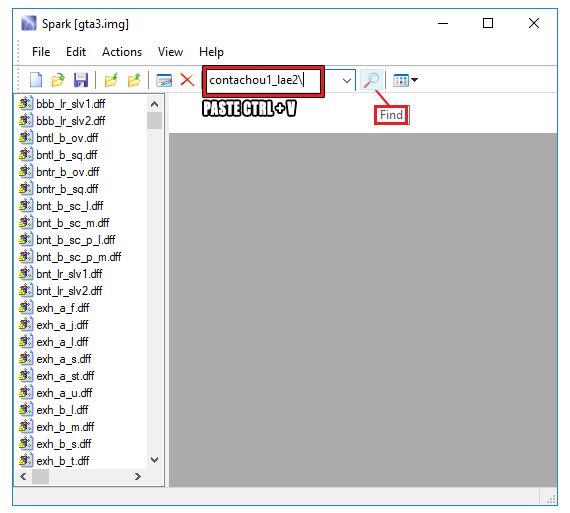This screenshot has width=570, height=513.
Task: Click the file list scroll up arrow
Action: (154, 104)
